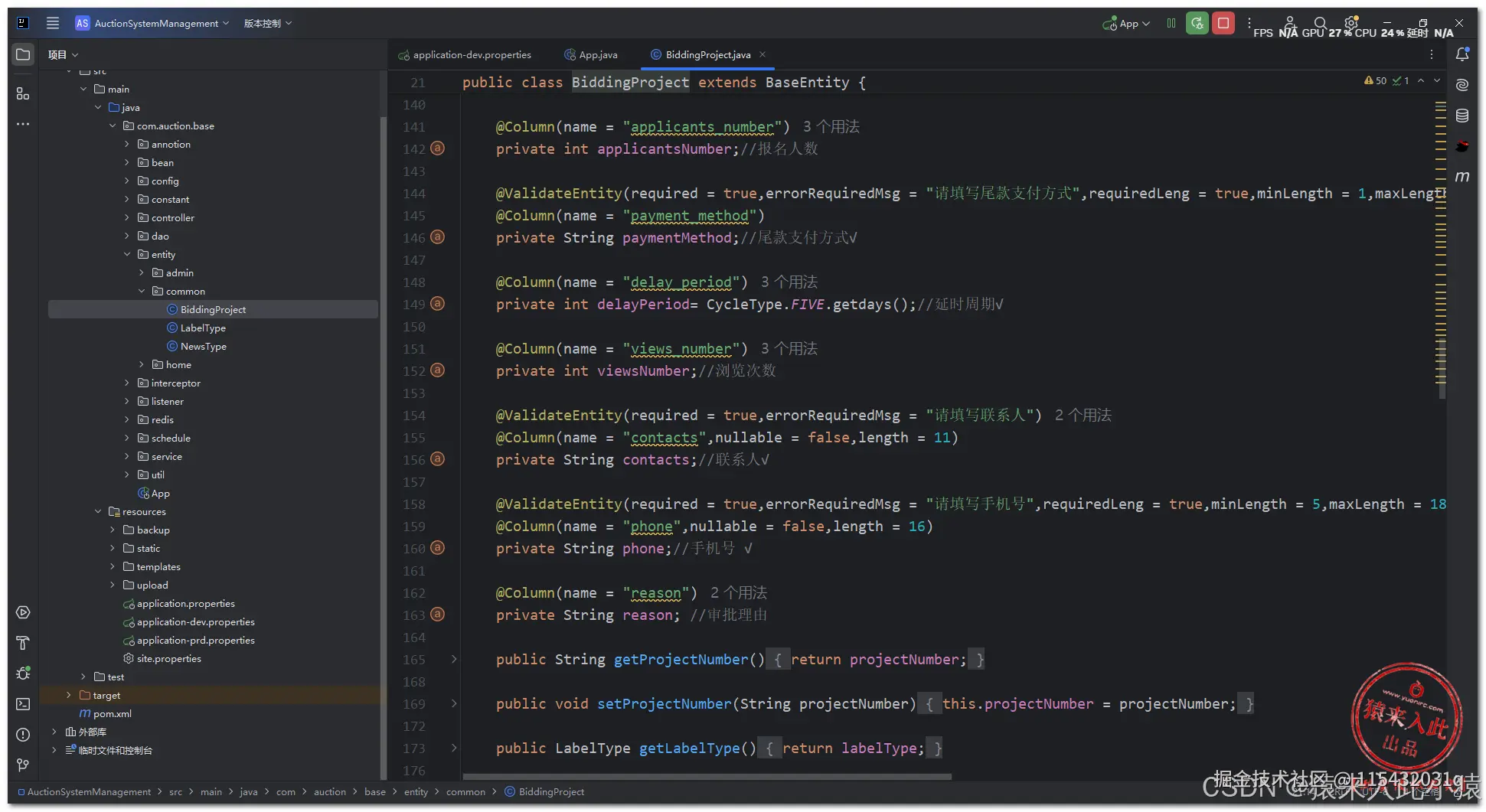Show the 2 usages for contacts field

click(x=1083, y=415)
